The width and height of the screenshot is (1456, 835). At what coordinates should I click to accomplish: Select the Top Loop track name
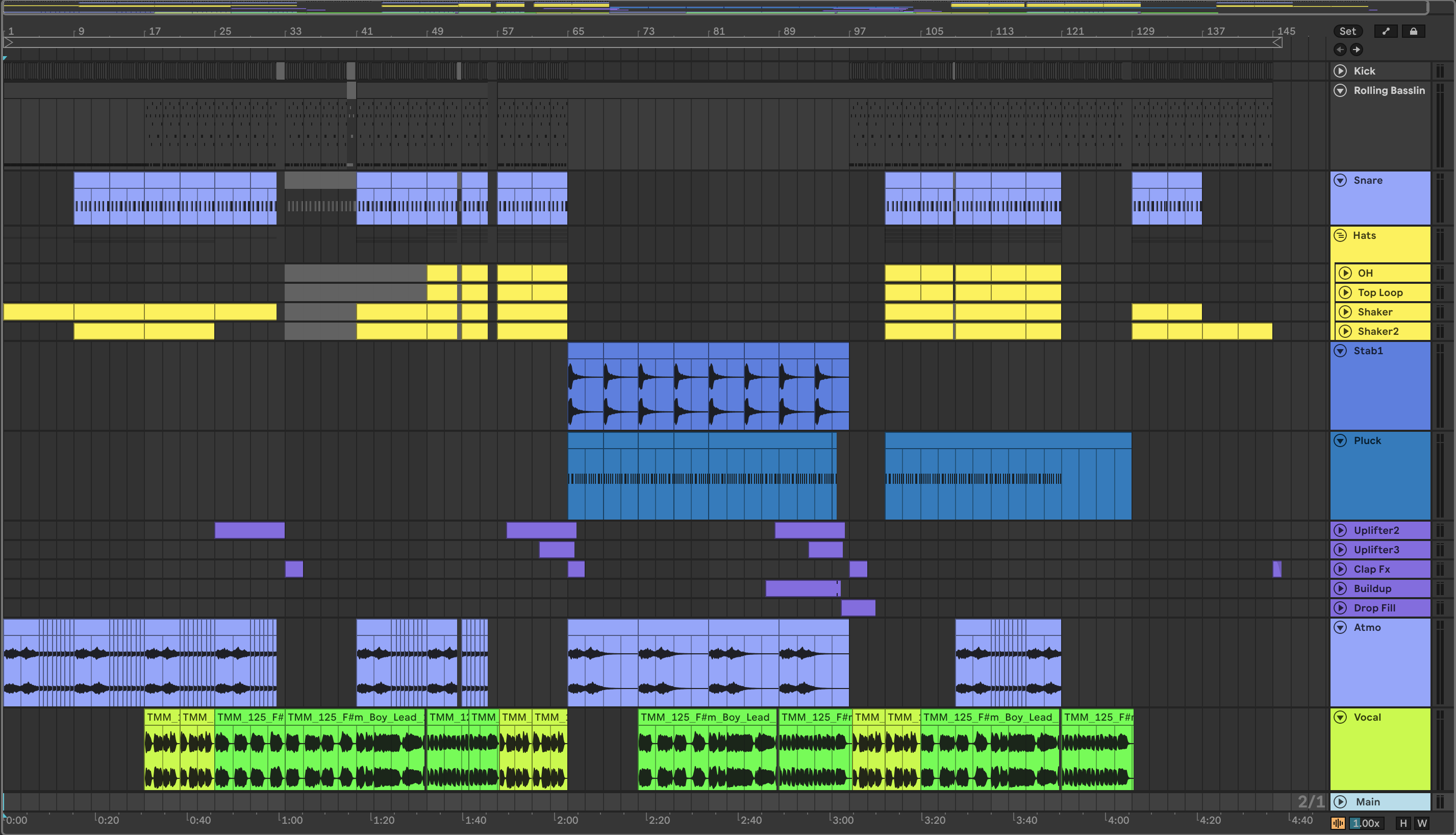(1380, 293)
